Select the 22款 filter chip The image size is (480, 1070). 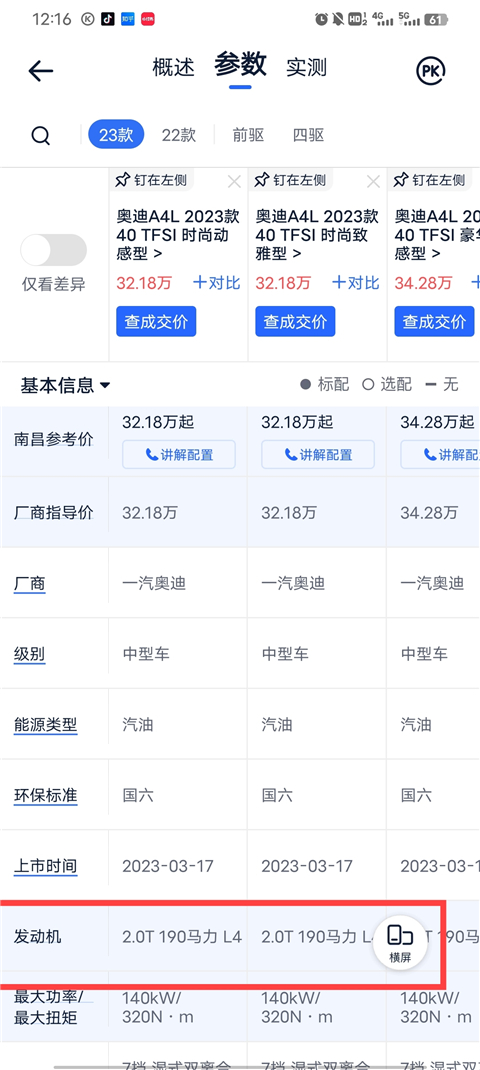coord(179,135)
